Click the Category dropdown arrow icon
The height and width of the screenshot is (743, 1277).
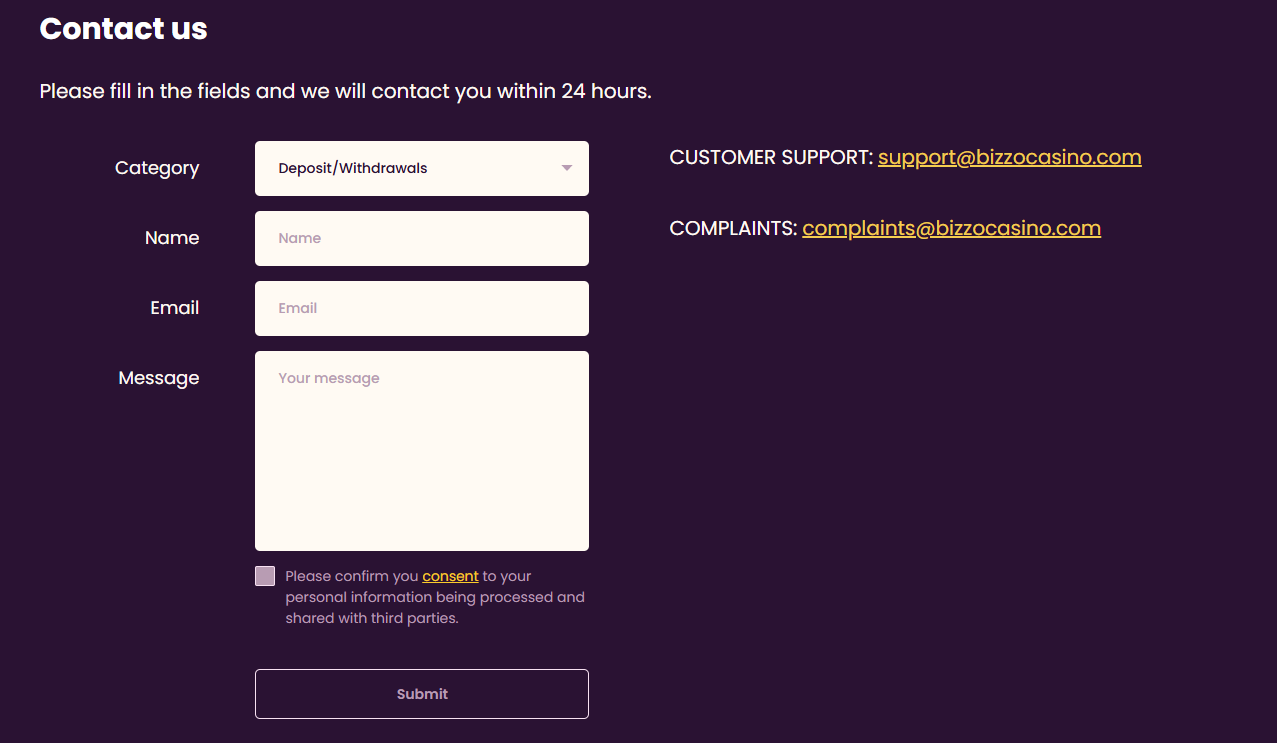567,168
